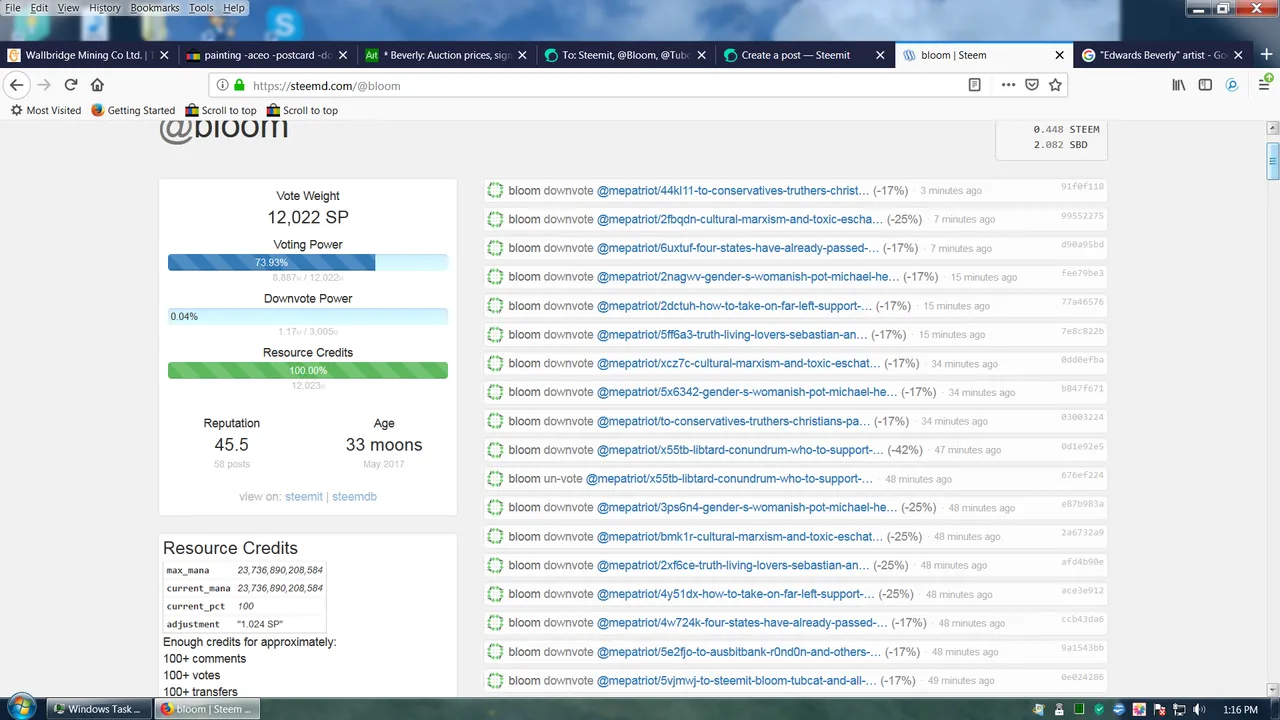Toggle reader view in the address bar
This screenshot has width=1280, height=720.
[x=975, y=85]
